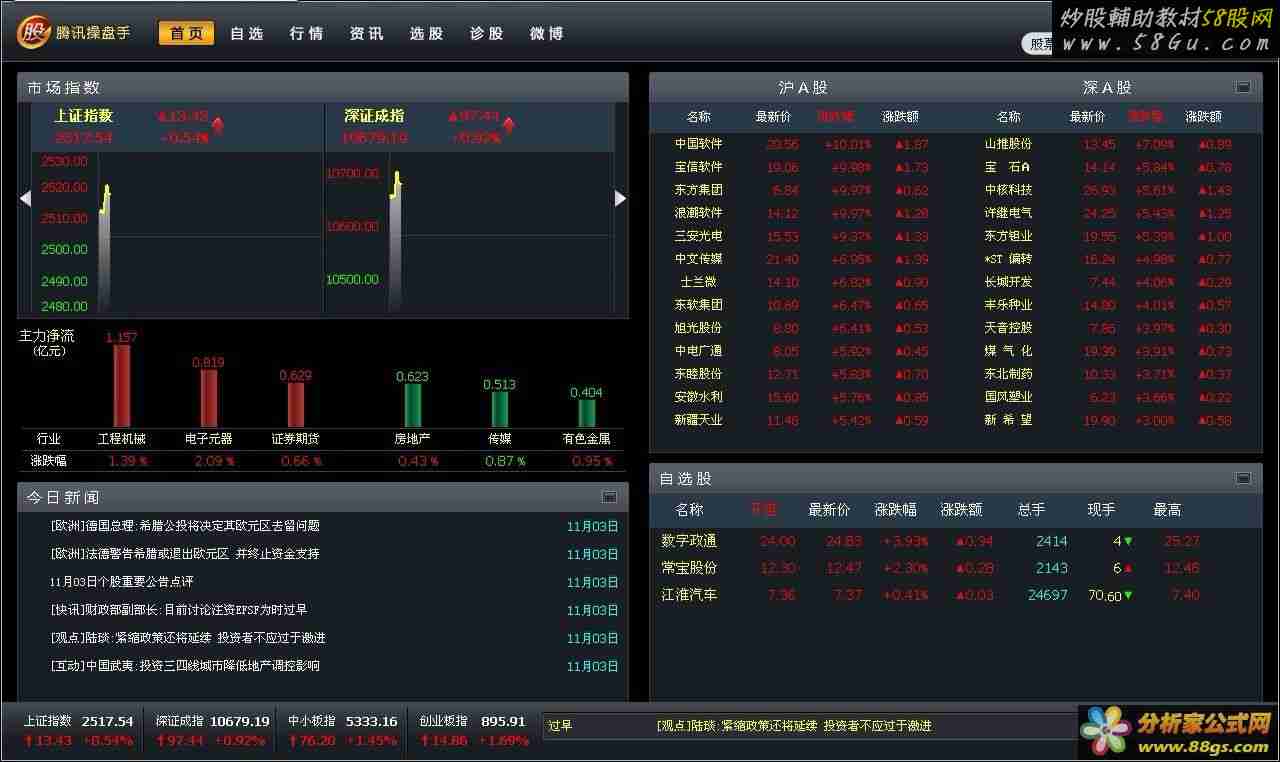Image resolution: width=1280 pixels, height=762 pixels.
Task: Collapse the 今日新闻 panel with its minimize icon
Action: coord(609,497)
